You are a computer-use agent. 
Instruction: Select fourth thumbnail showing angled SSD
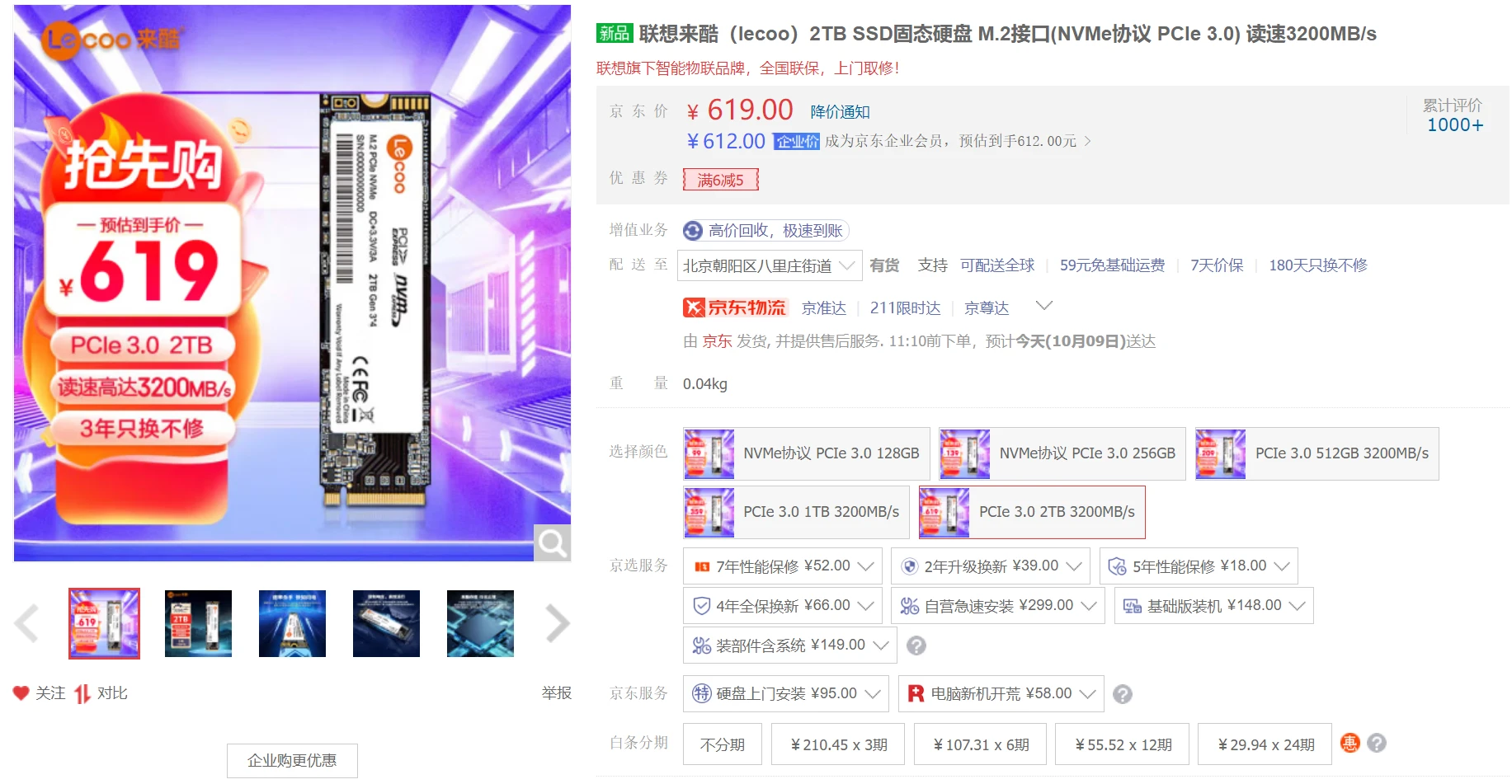386,623
